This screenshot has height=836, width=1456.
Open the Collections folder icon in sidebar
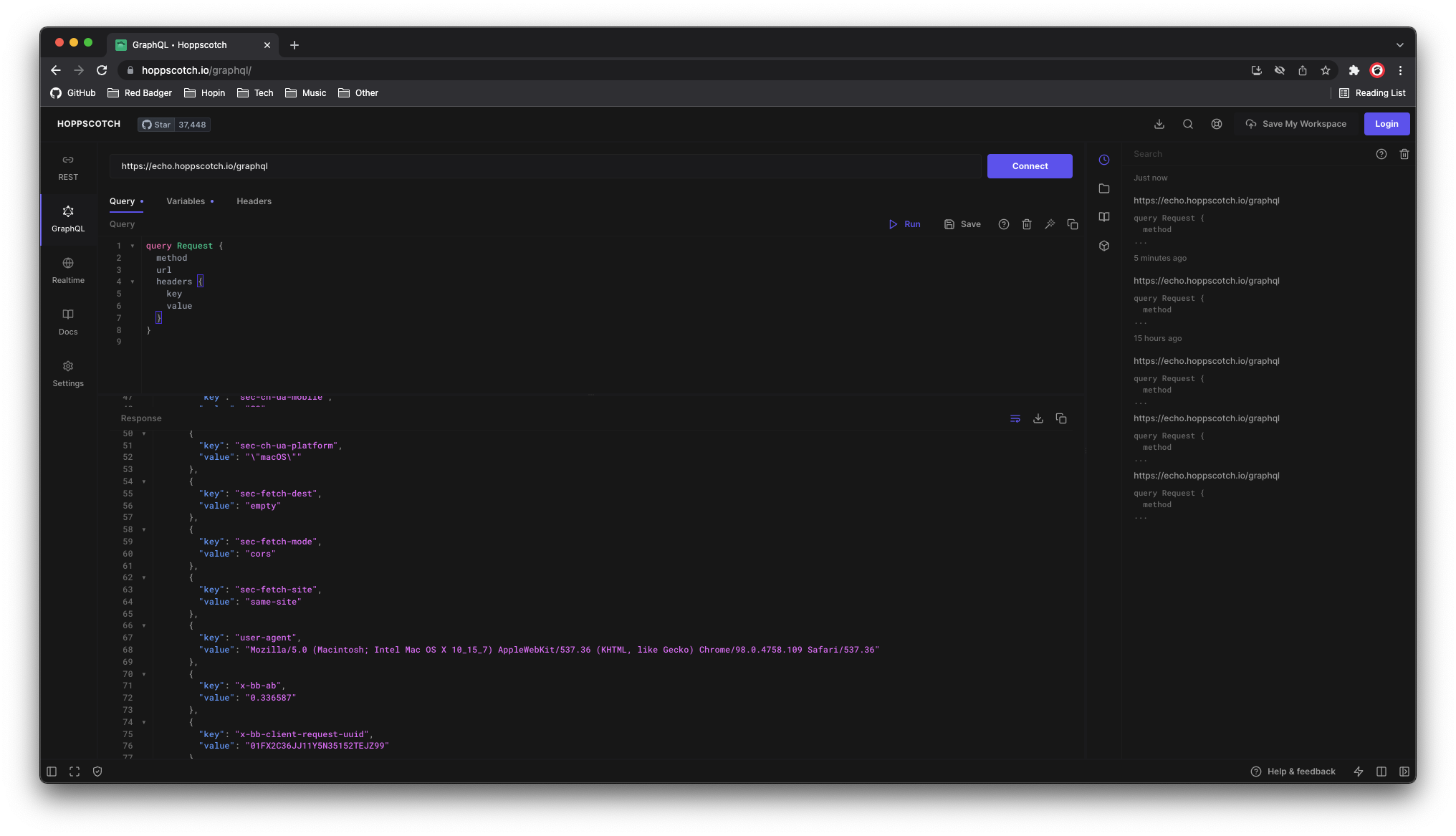1104,188
